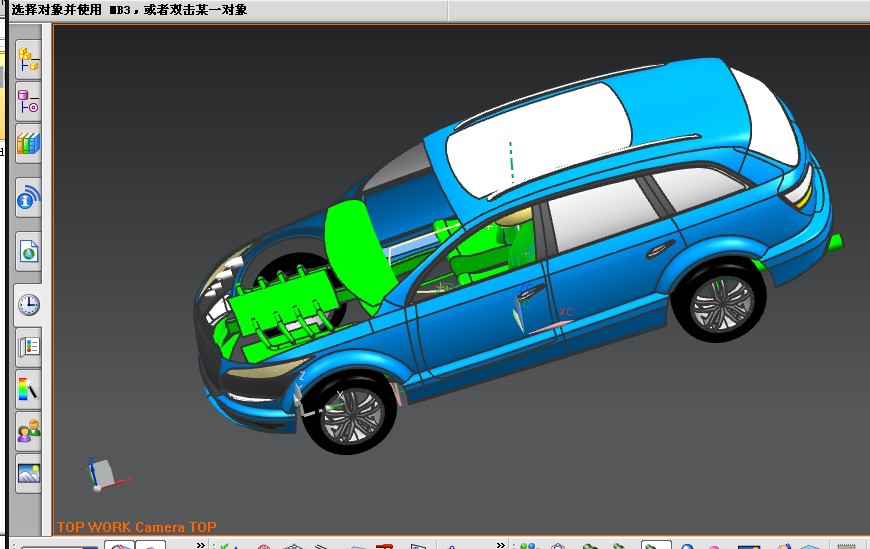Click the cue line prompt text at top
Image resolution: width=870 pixels, height=549 pixels.
[x=129, y=9]
